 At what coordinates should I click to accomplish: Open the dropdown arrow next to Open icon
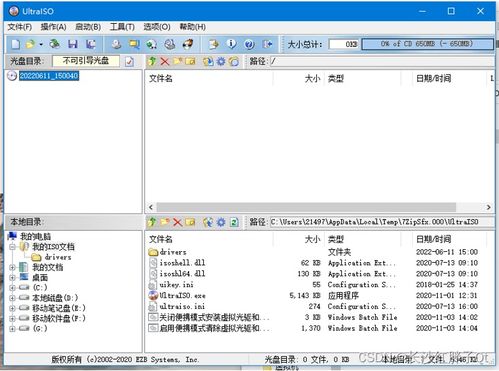(41, 44)
